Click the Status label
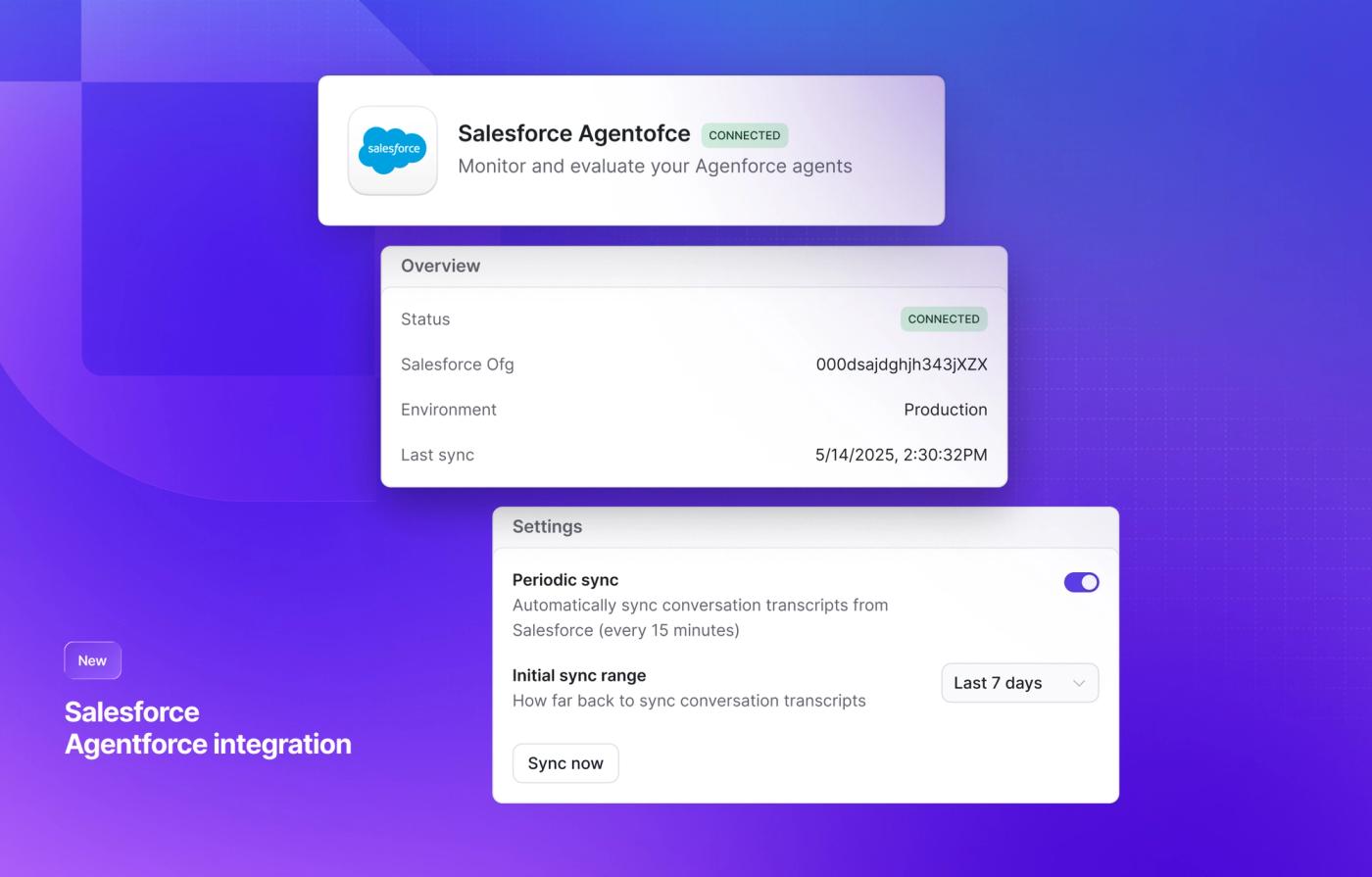1372x877 pixels. point(425,319)
